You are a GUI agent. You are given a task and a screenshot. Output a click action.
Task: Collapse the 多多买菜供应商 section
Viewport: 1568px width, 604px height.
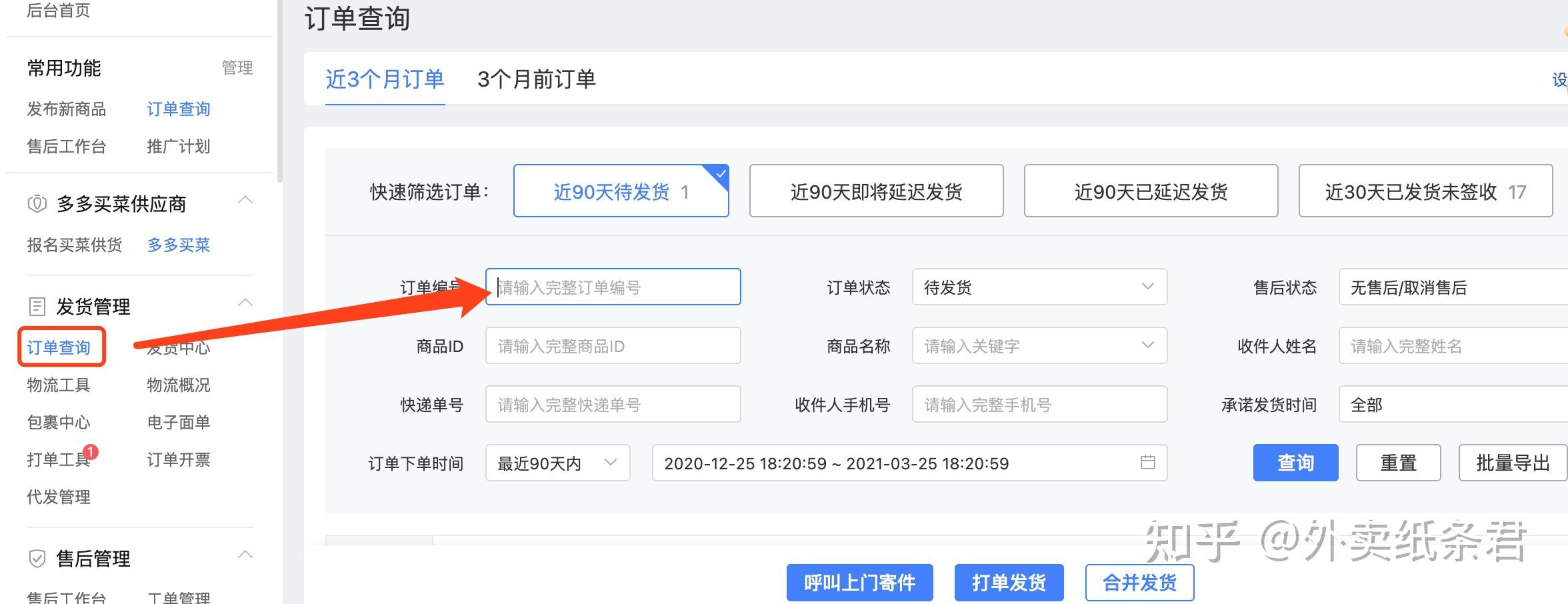(245, 200)
